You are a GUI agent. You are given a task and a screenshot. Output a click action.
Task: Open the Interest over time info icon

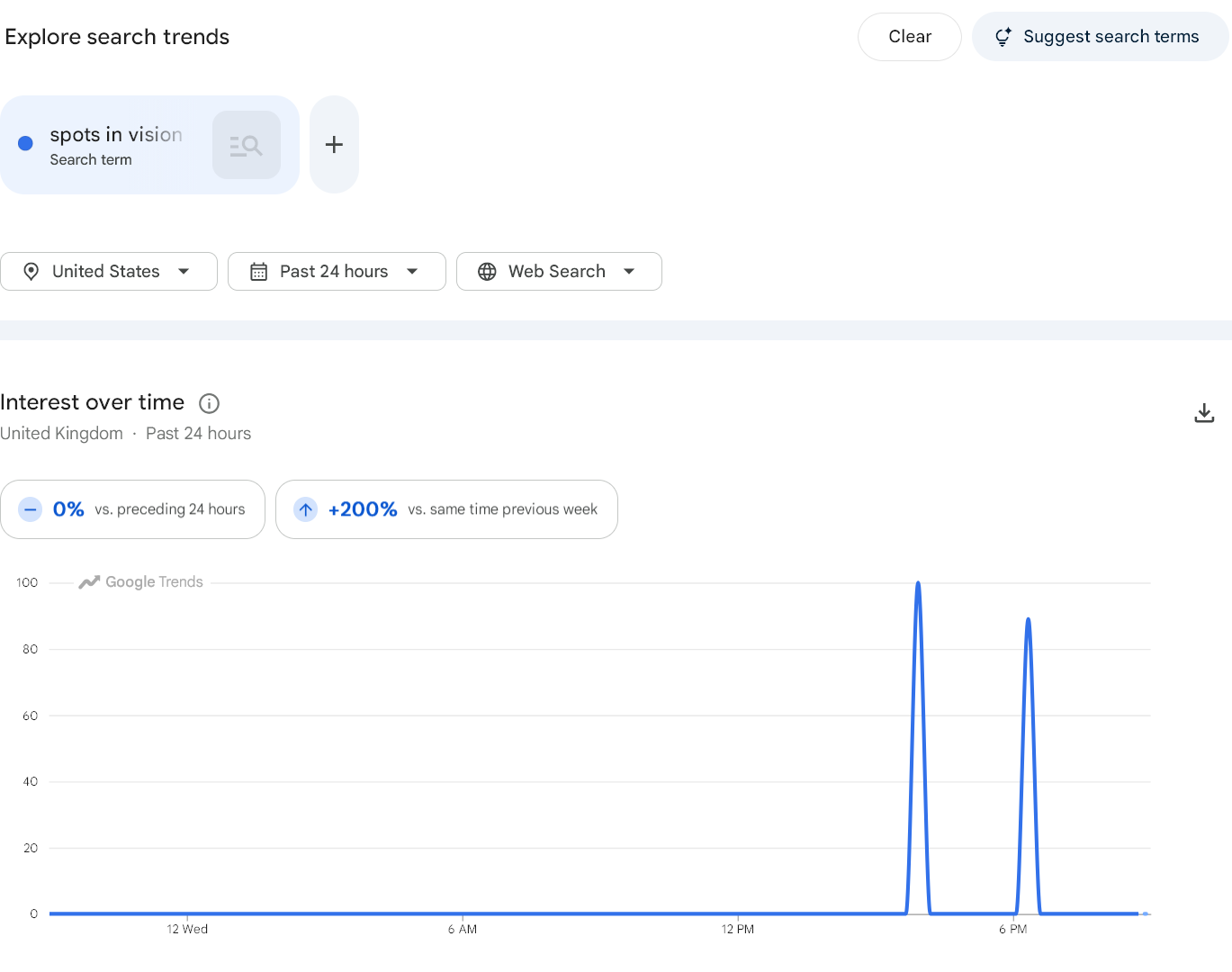tap(209, 403)
